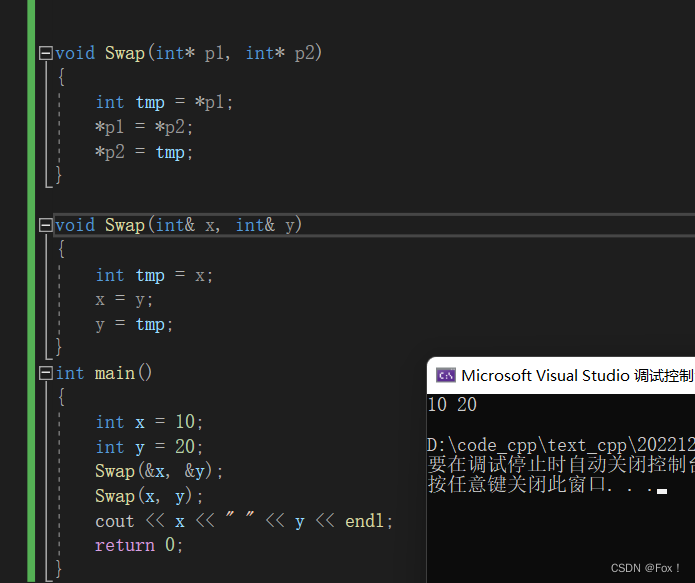Click the '*p1 = *p2;' statement

(x=144, y=127)
